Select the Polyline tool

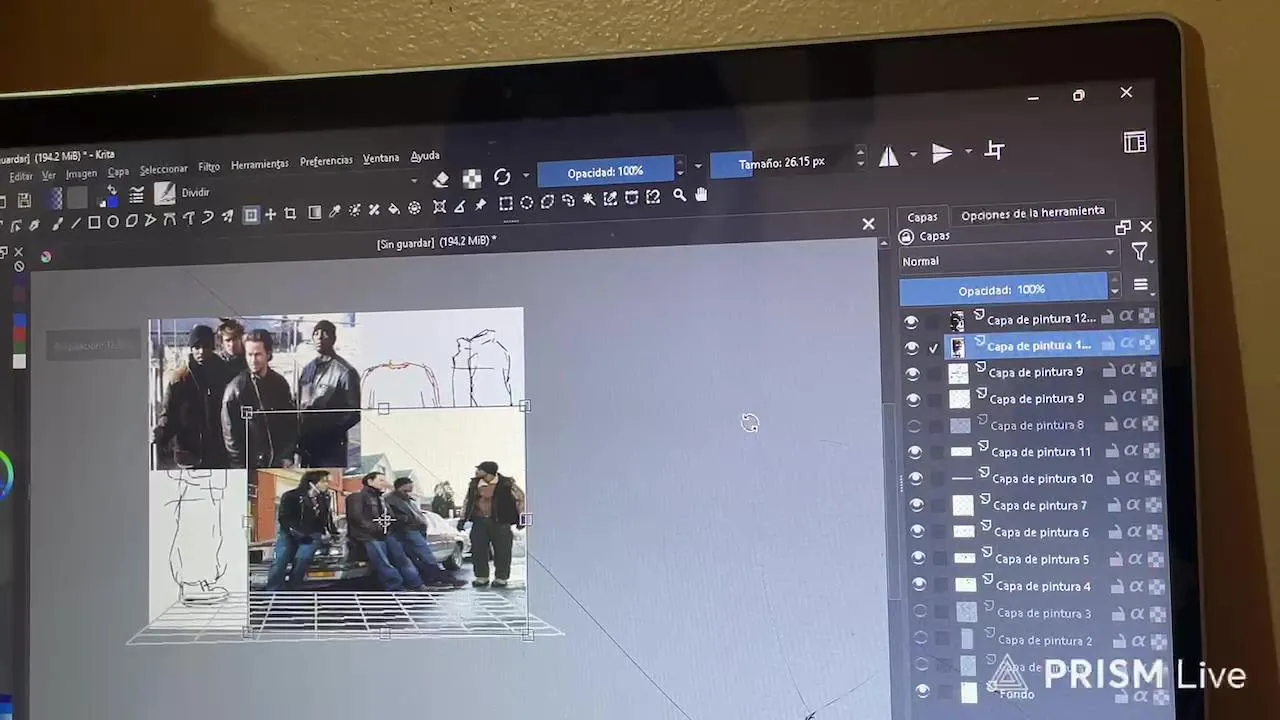pos(150,220)
